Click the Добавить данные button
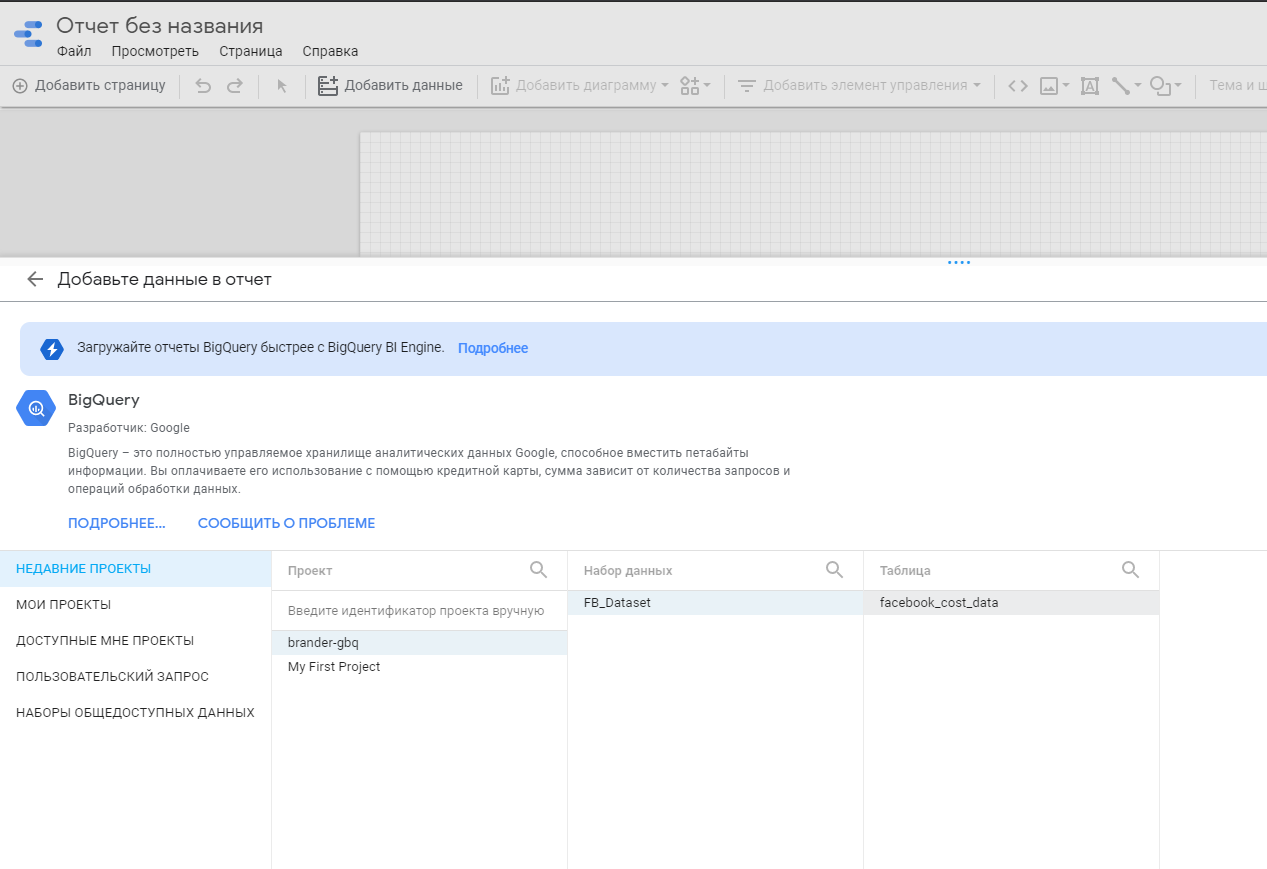The width and height of the screenshot is (1267, 869). pyautogui.click(x=390, y=86)
